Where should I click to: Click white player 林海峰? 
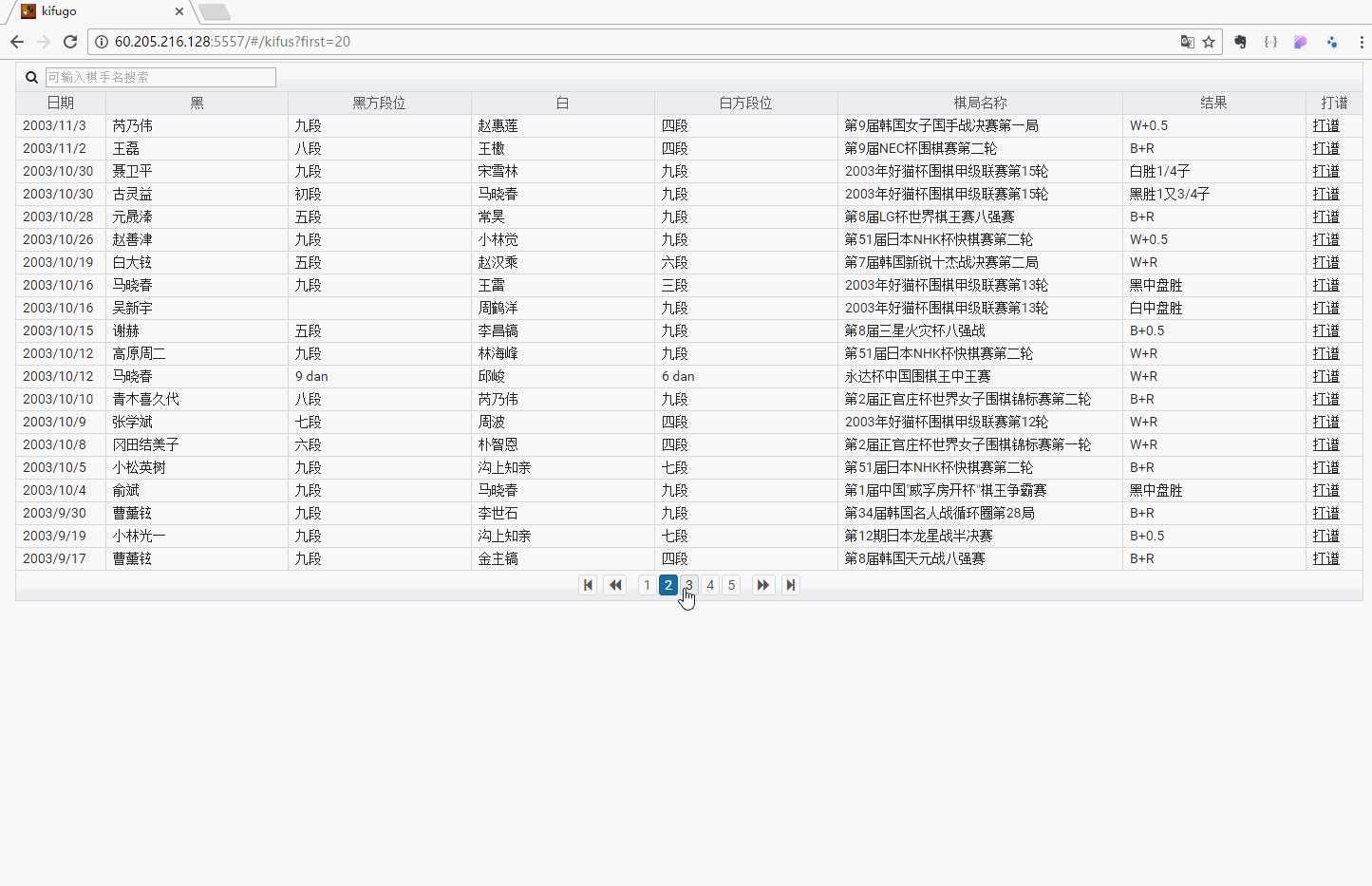[498, 353]
